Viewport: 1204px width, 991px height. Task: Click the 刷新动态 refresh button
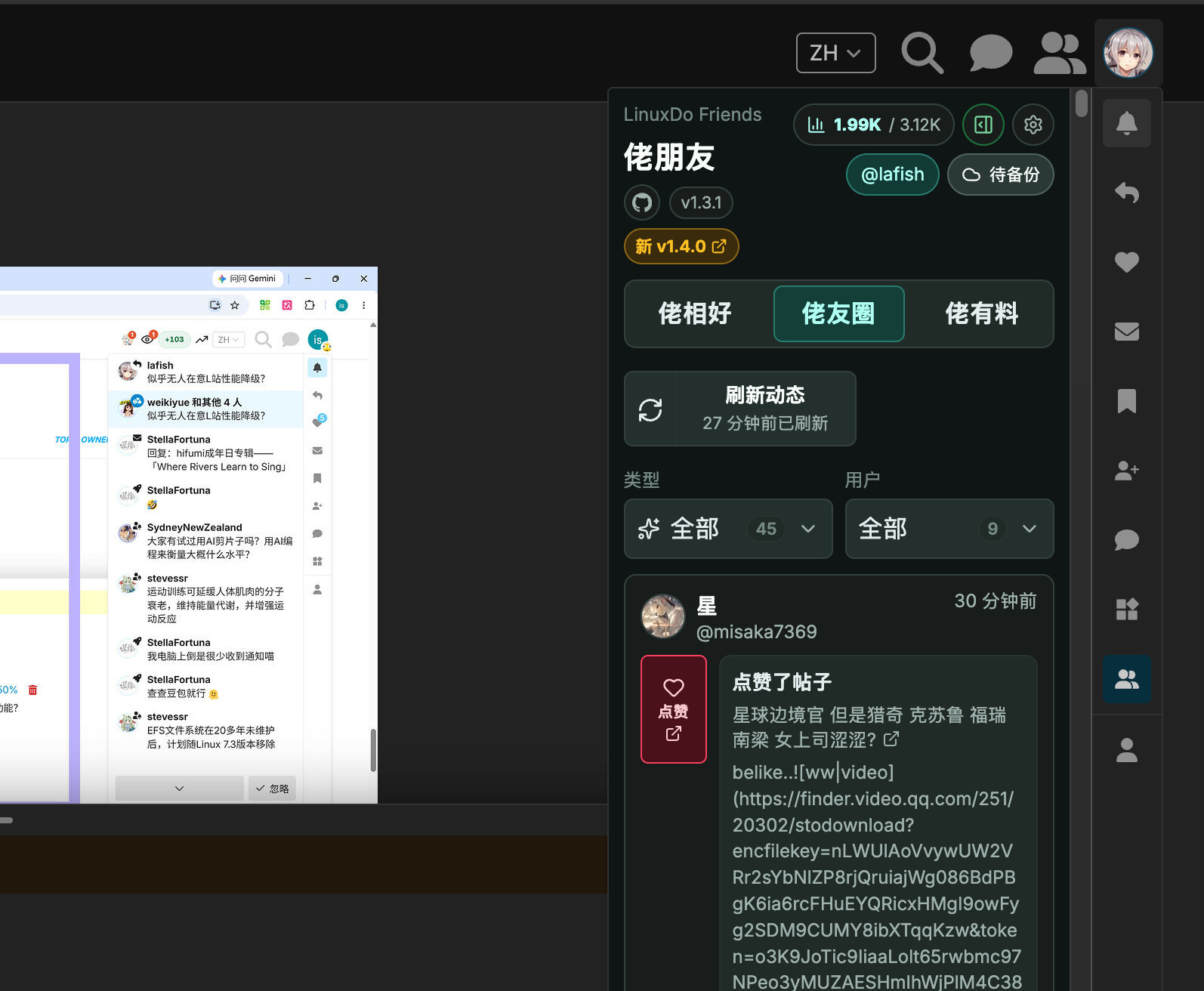(740, 409)
